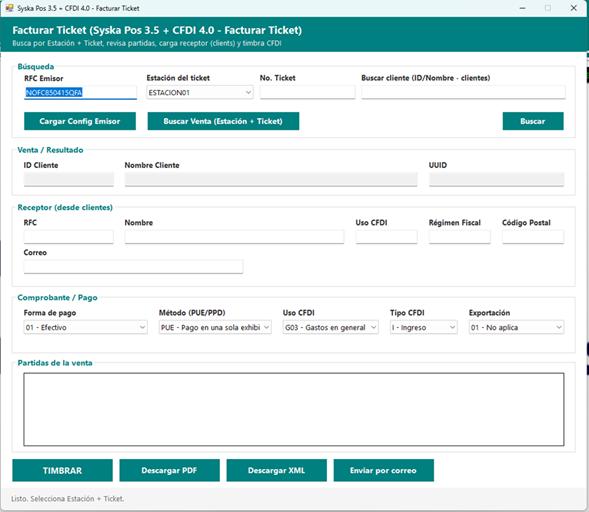Click the RFC Emisor input field

click(x=80, y=92)
